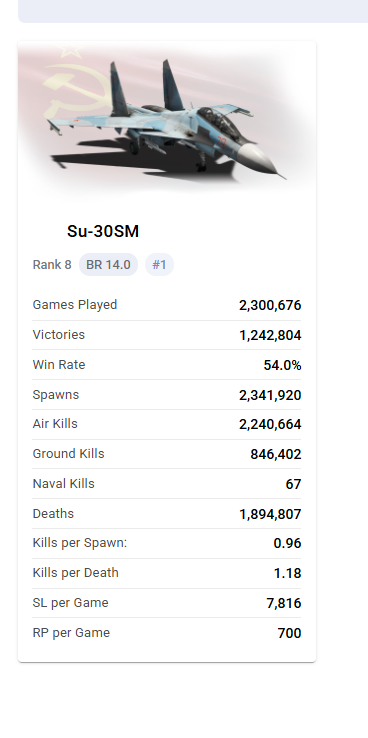Click the Spawns stat label
The width and height of the screenshot is (368, 738).
click(x=56, y=394)
